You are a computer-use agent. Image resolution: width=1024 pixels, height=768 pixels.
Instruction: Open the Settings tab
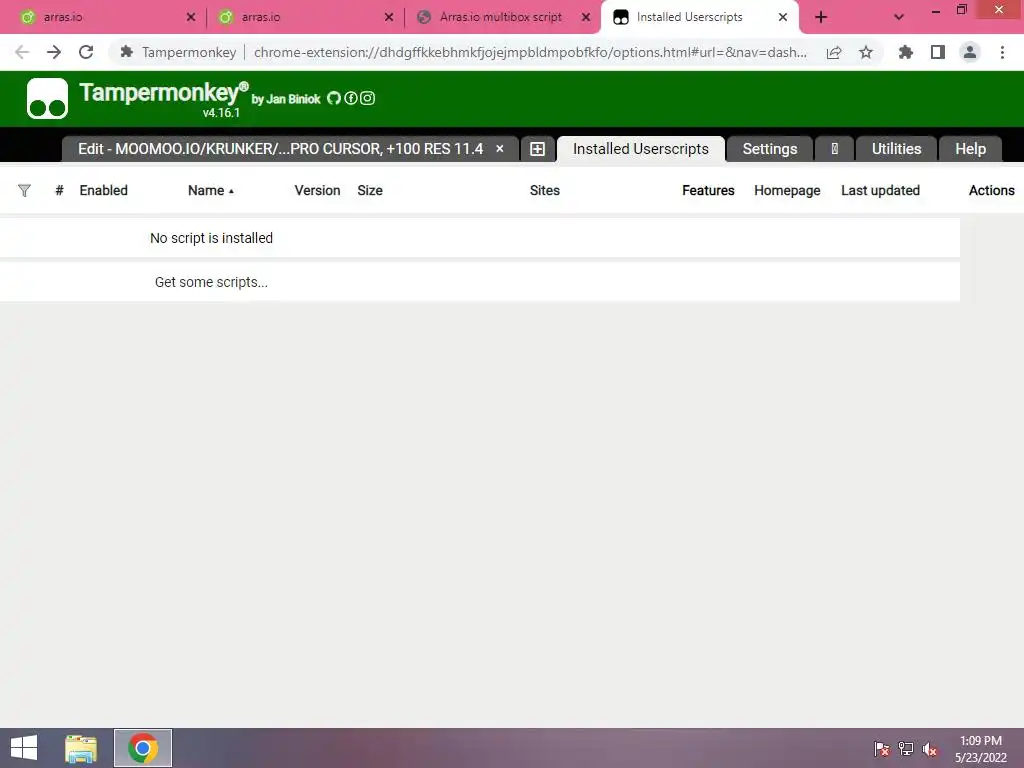tap(770, 149)
